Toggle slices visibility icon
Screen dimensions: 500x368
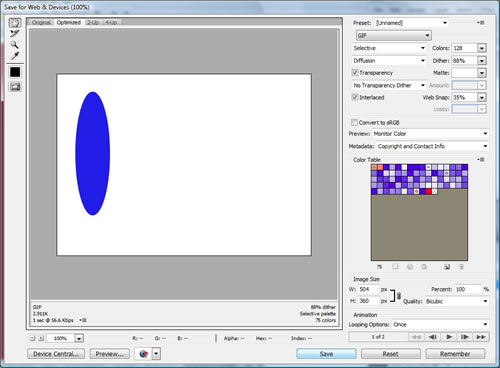pyautogui.click(x=15, y=87)
